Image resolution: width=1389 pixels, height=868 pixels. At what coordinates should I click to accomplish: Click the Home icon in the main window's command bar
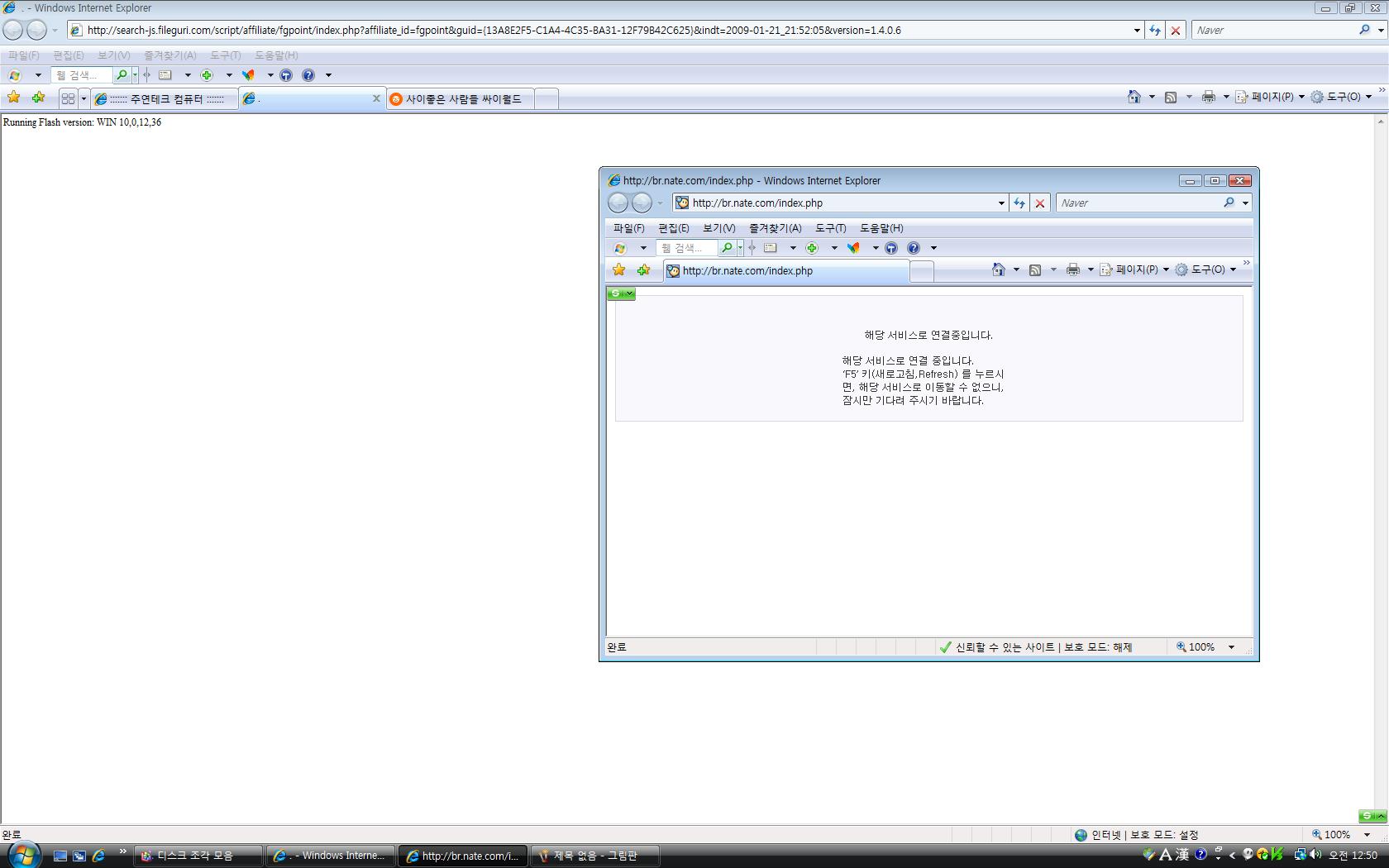(1134, 98)
